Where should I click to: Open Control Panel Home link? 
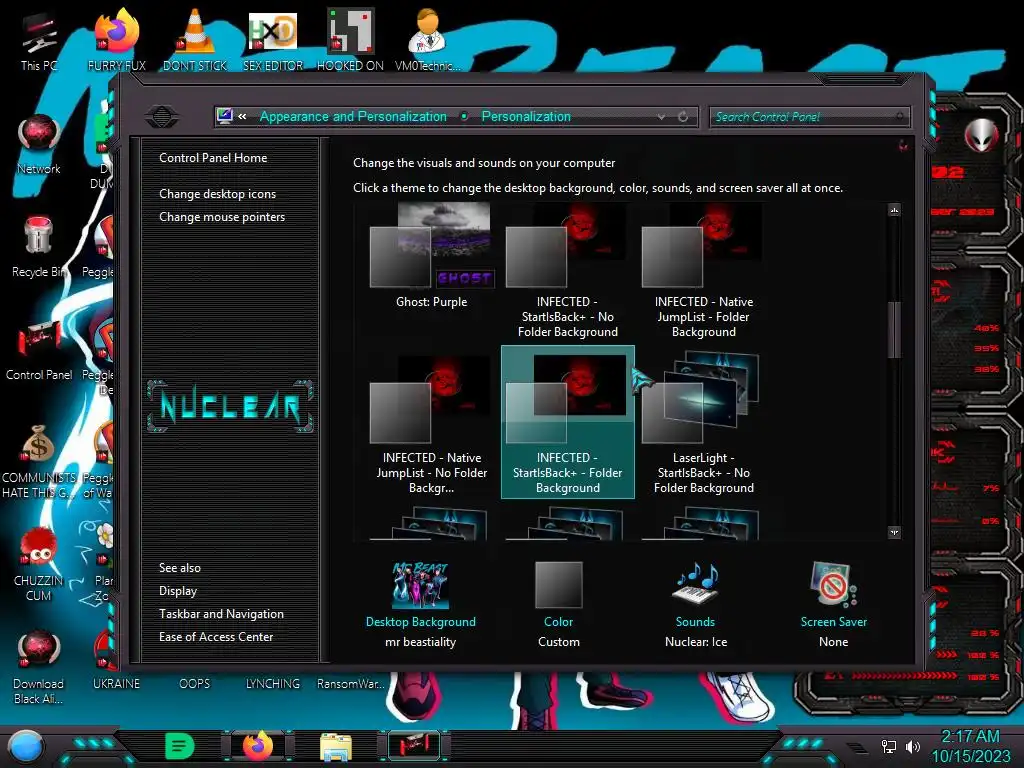click(213, 157)
